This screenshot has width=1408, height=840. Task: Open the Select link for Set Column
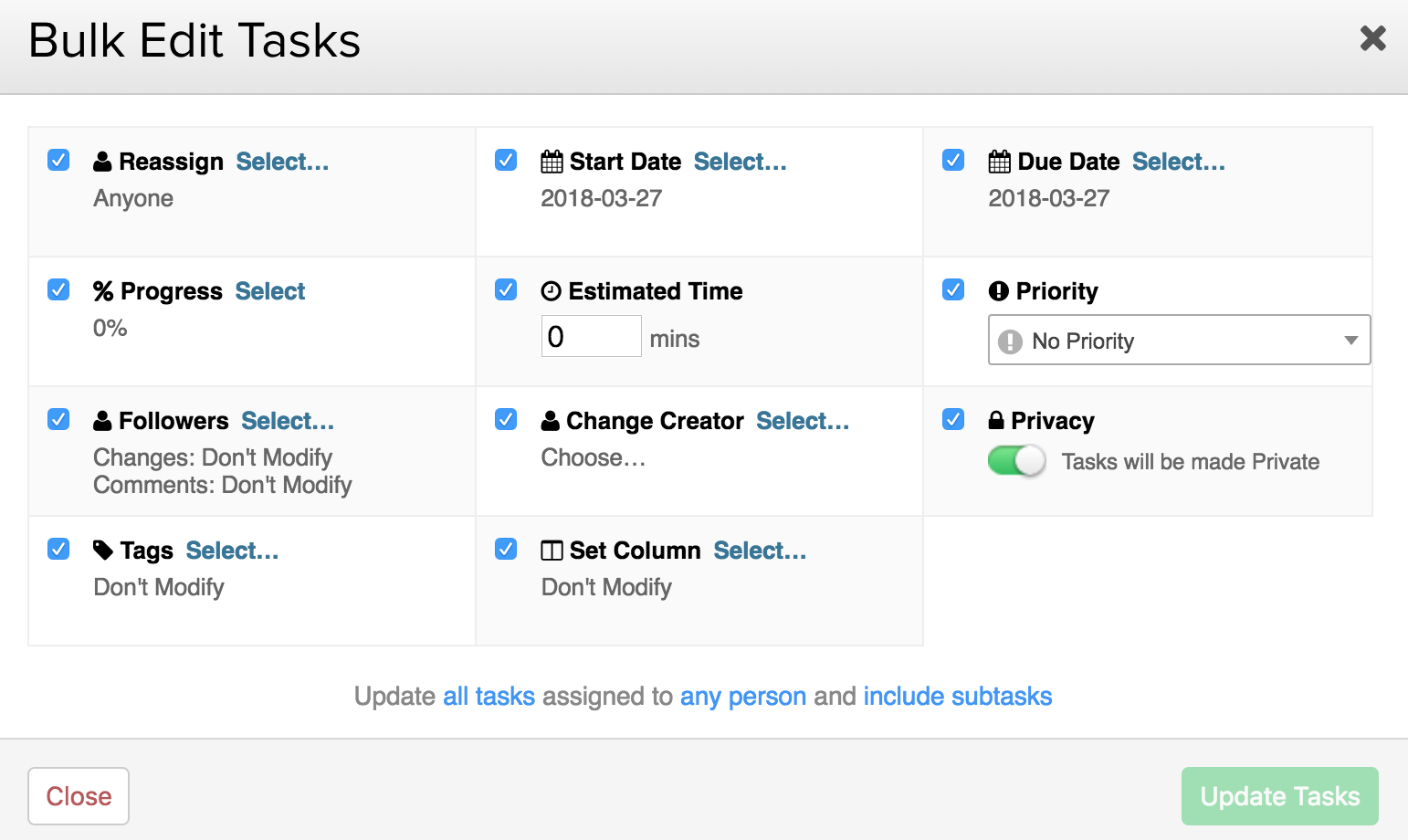click(x=760, y=551)
